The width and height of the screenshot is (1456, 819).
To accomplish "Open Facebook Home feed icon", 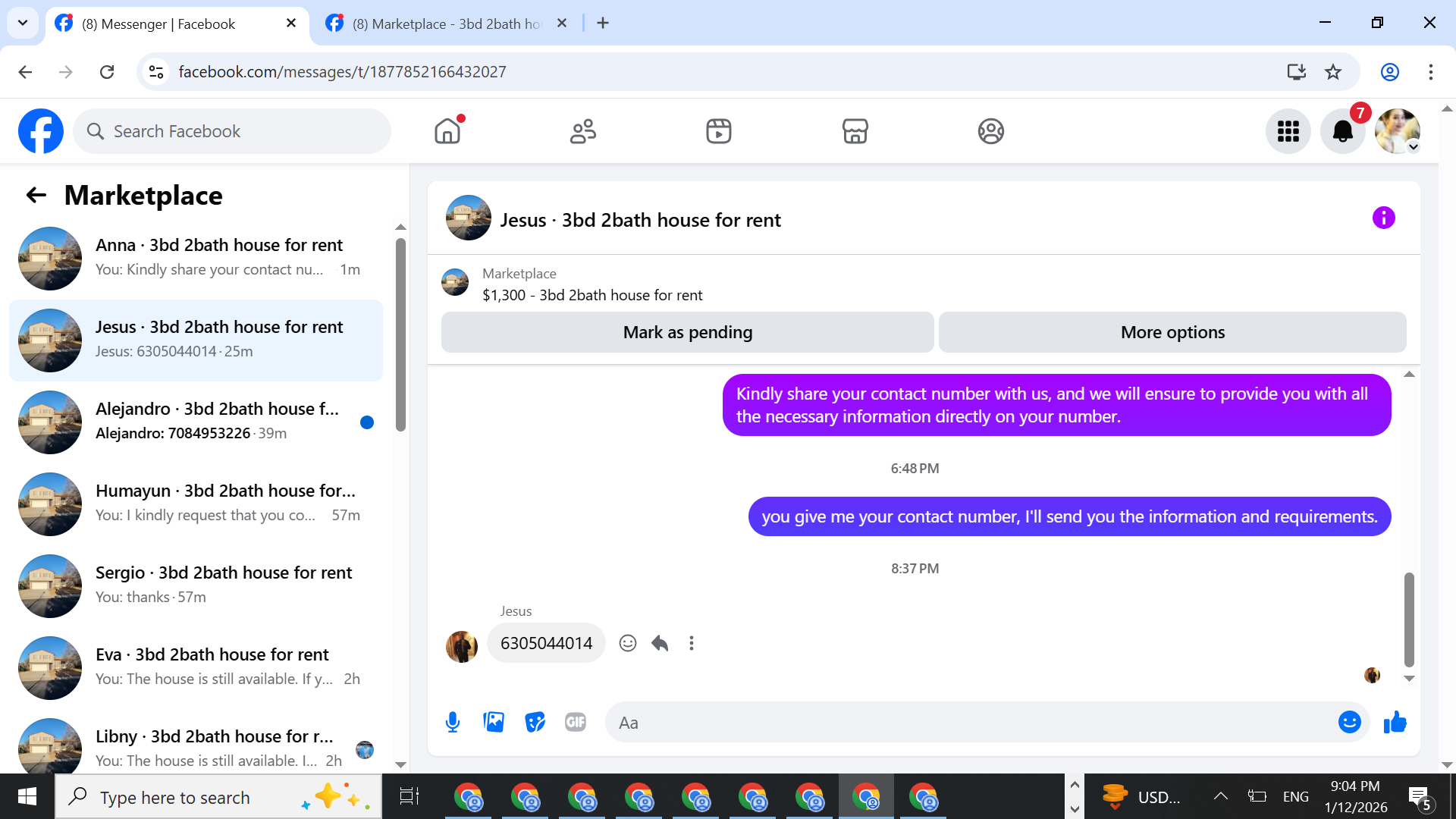I will 447,131.
